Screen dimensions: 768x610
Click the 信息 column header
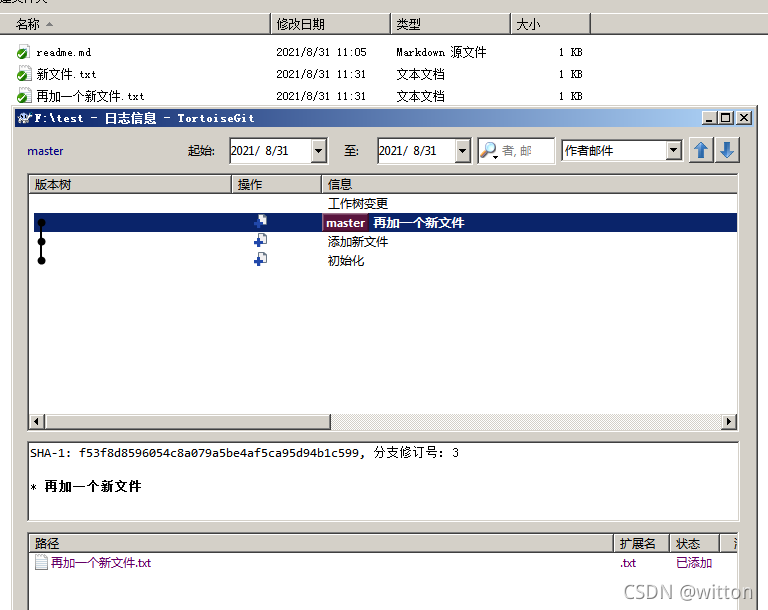click(529, 185)
